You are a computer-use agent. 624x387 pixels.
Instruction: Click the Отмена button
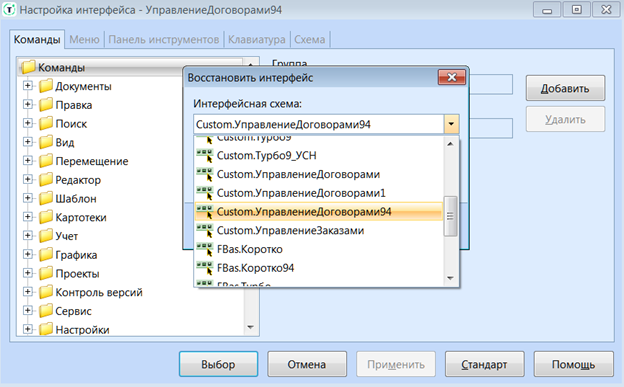coord(307,364)
